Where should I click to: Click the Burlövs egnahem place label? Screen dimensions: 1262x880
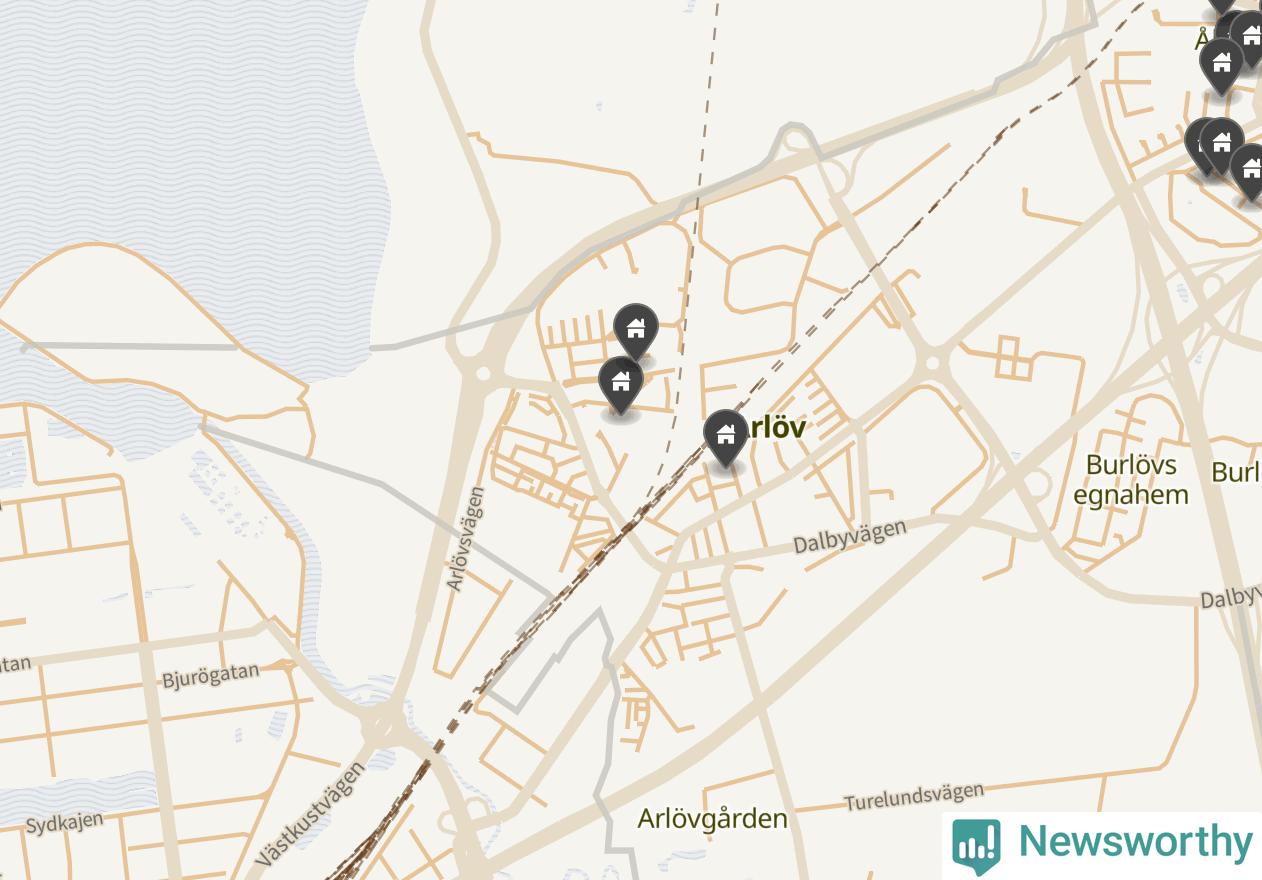coord(1130,480)
